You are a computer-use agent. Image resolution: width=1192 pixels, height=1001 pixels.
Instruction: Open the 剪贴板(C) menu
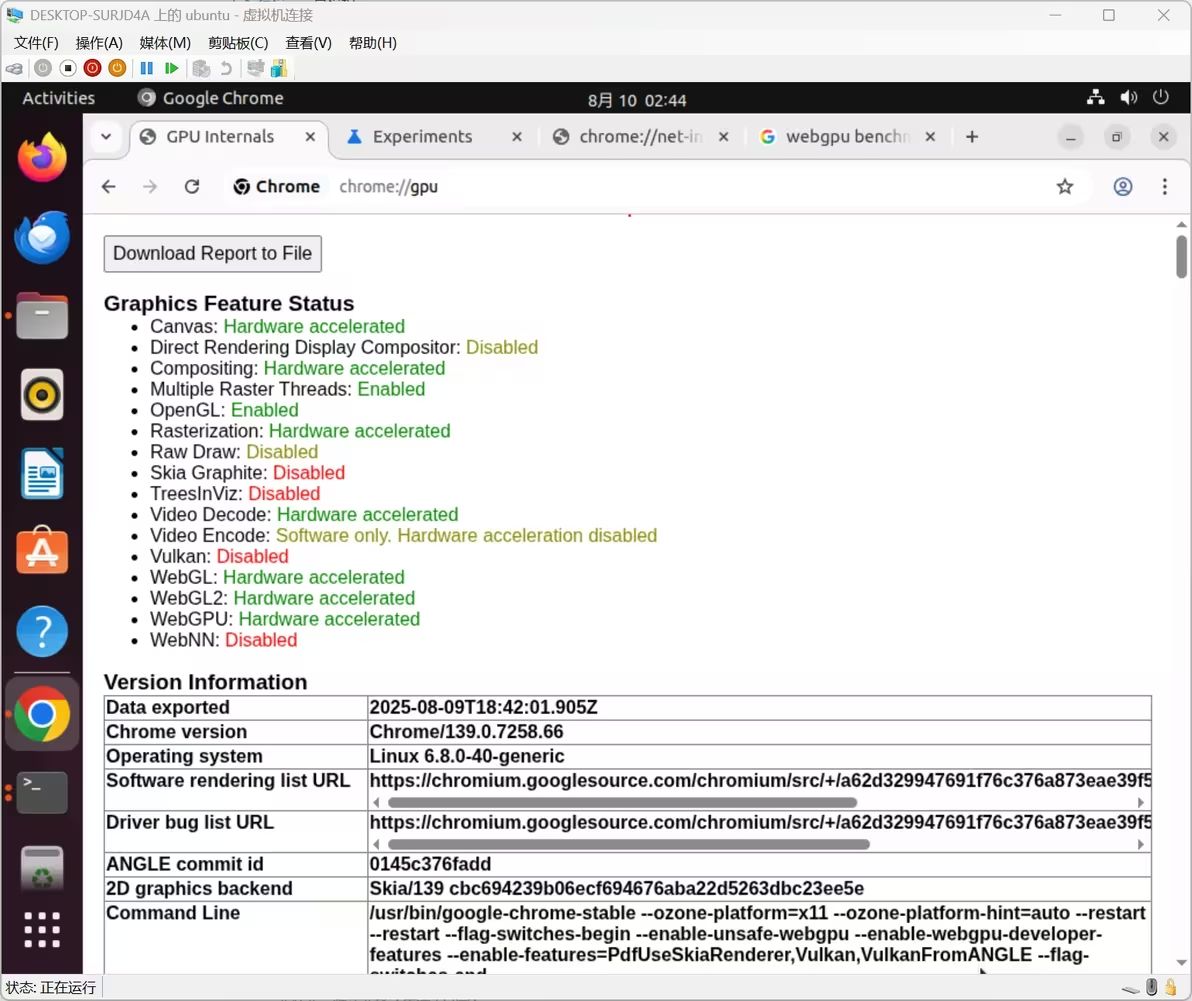[238, 43]
